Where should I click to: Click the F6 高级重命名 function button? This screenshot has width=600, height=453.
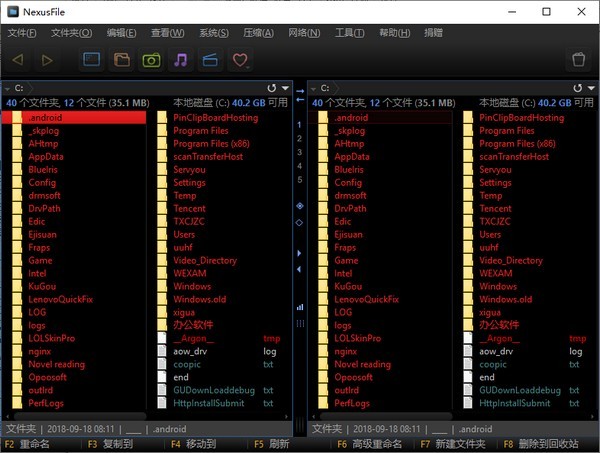(369, 444)
